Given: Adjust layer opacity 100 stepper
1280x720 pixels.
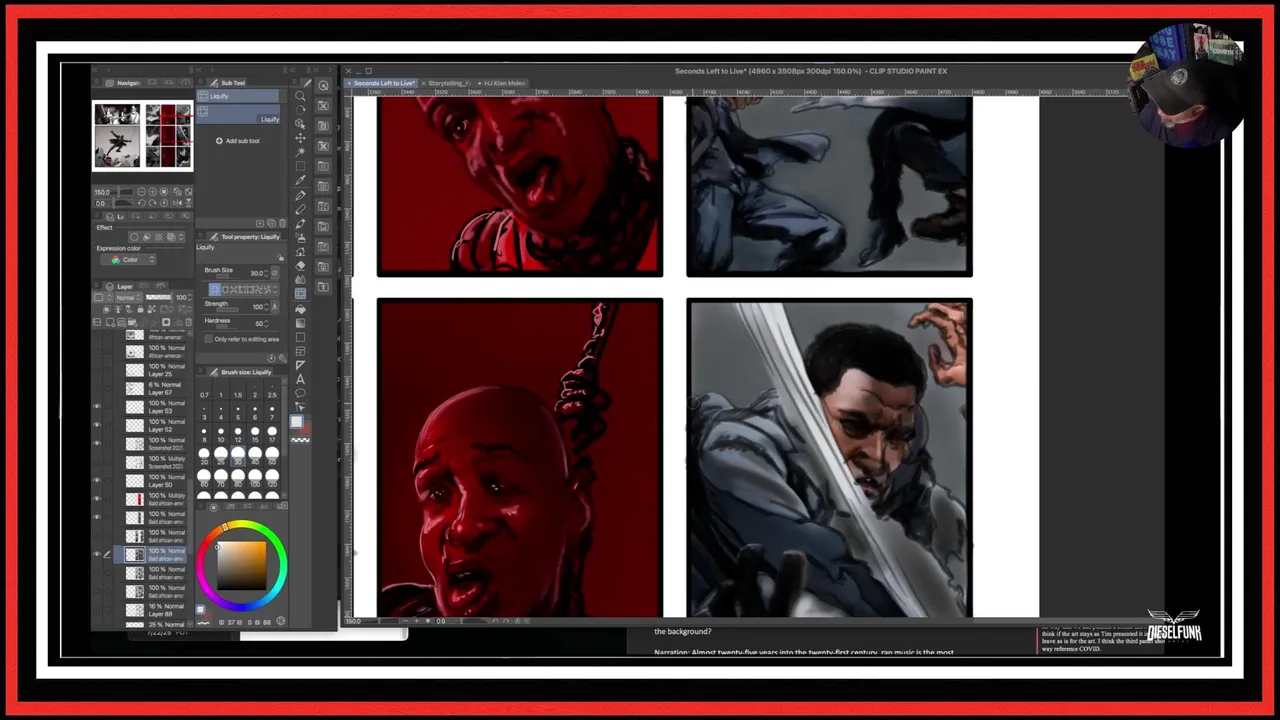Looking at the screenshot, I should tap(190, 297).
